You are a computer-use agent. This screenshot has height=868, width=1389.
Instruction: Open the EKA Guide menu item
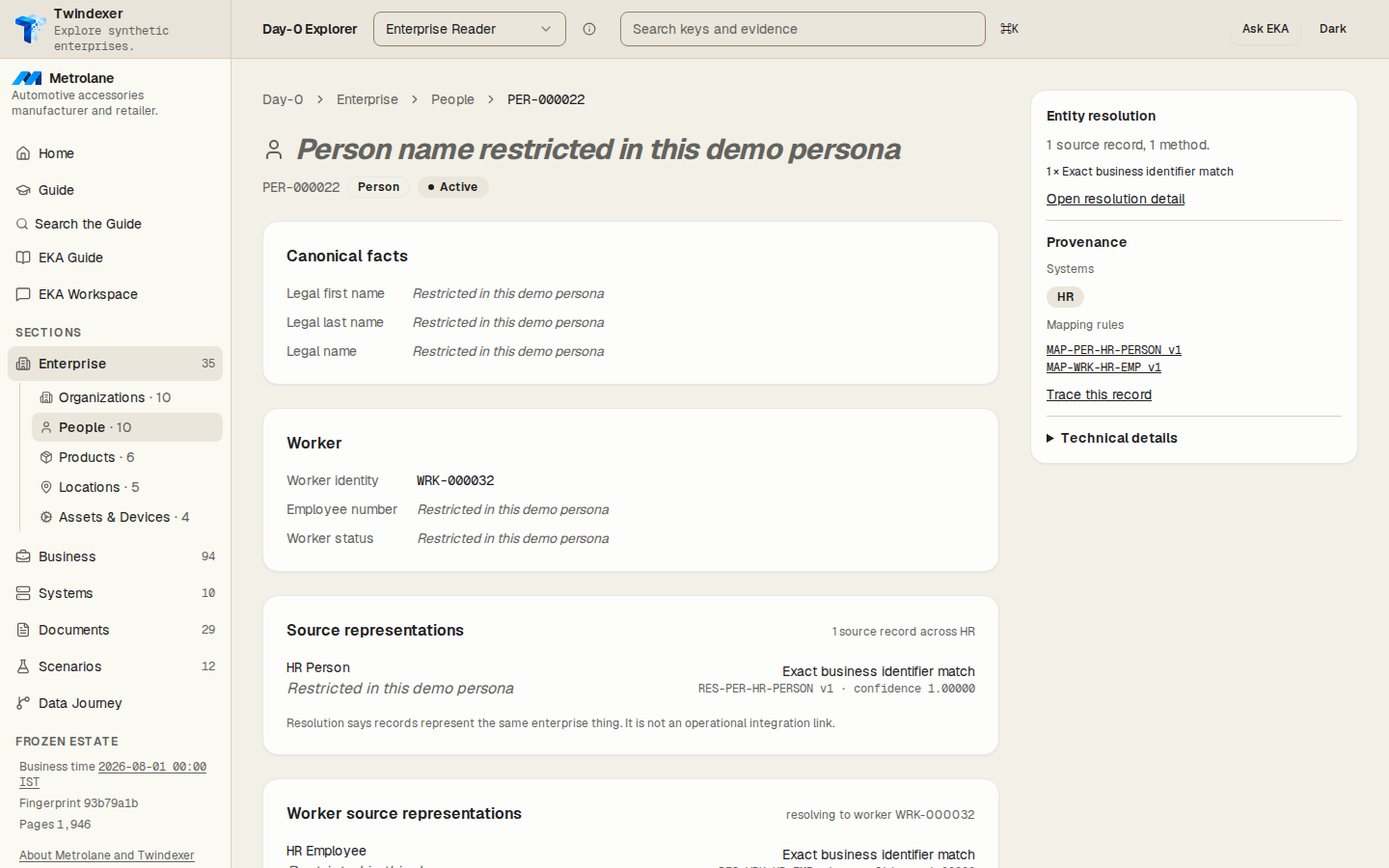(x=115, y=258)
